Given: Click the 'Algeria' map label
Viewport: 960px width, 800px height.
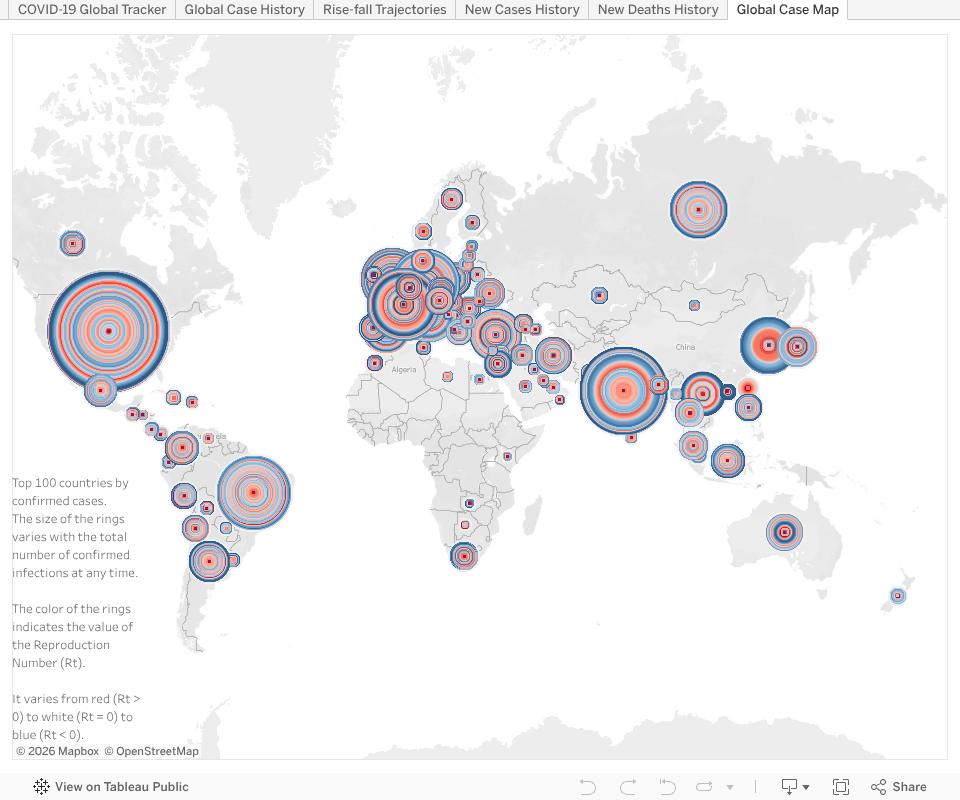Looking at the screenshot, I should click(x=403, y=370).
